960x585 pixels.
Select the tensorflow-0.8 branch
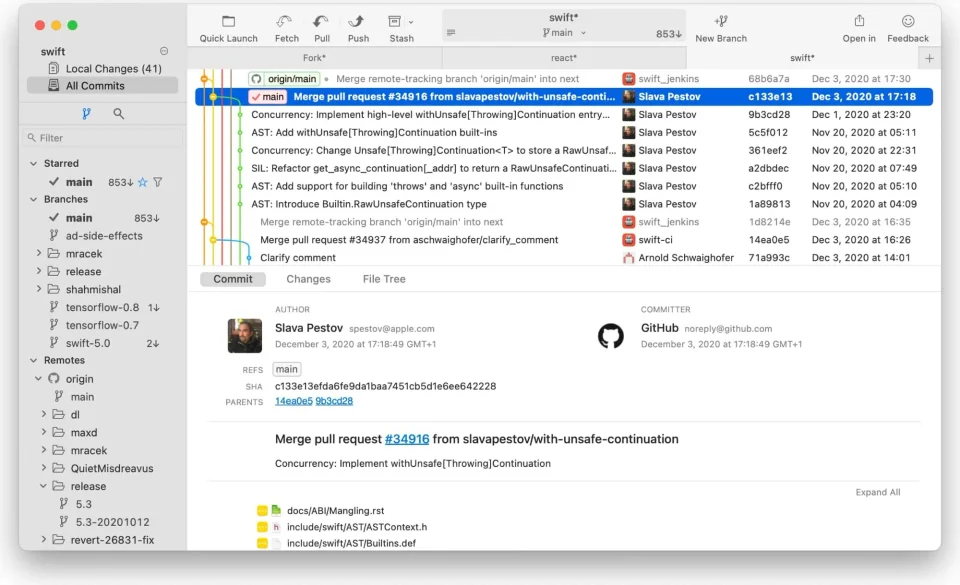click(x=103, y=307)
